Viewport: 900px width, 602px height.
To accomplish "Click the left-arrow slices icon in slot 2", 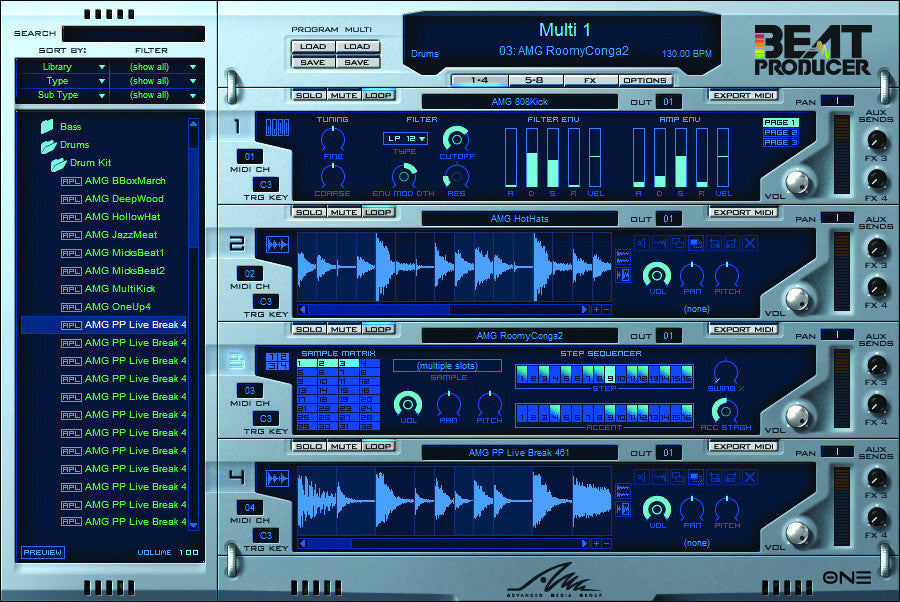I will click(x=714, y=243).
